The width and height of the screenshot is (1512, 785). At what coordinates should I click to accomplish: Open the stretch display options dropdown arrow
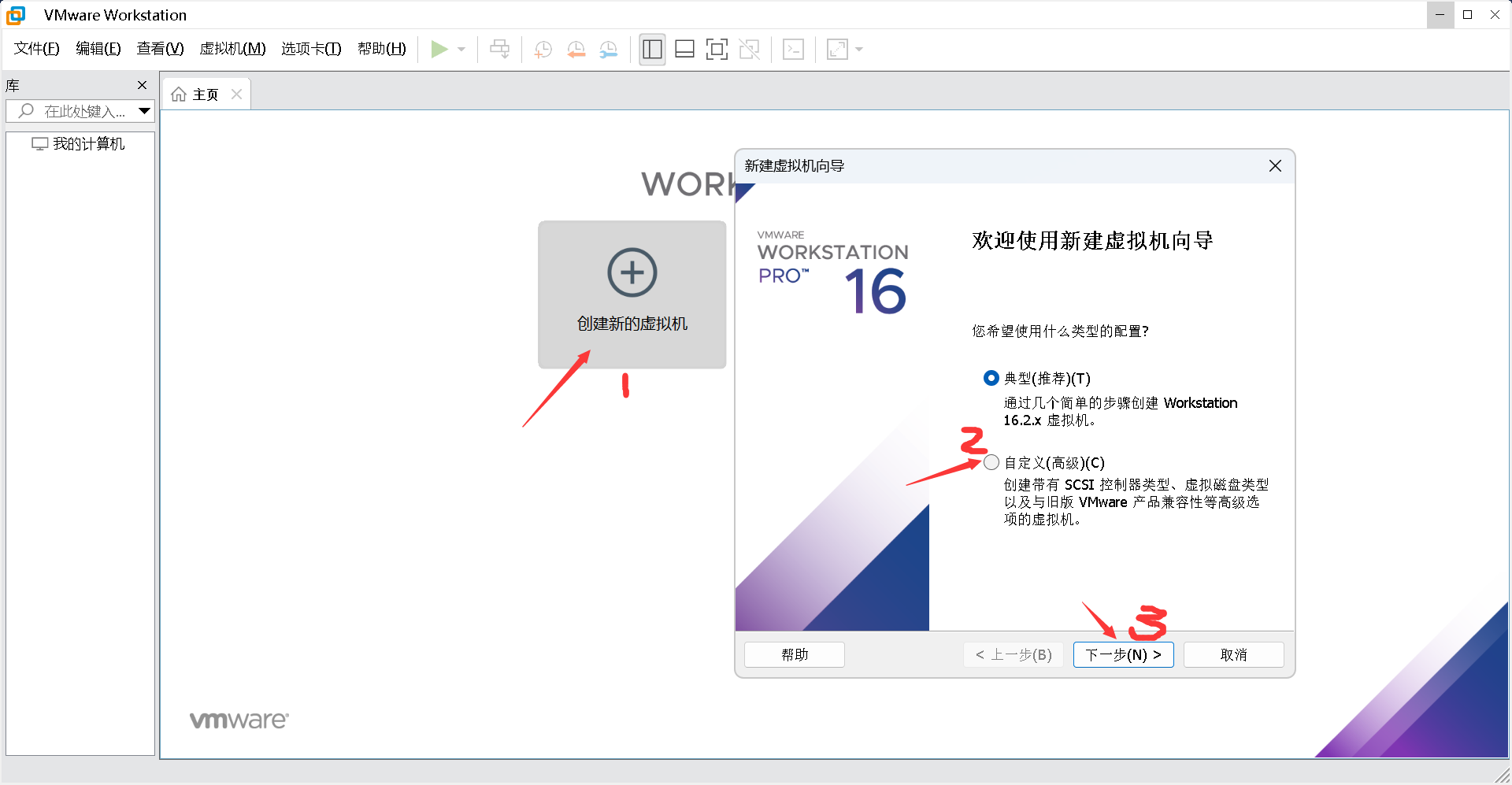tap(859, 50)
